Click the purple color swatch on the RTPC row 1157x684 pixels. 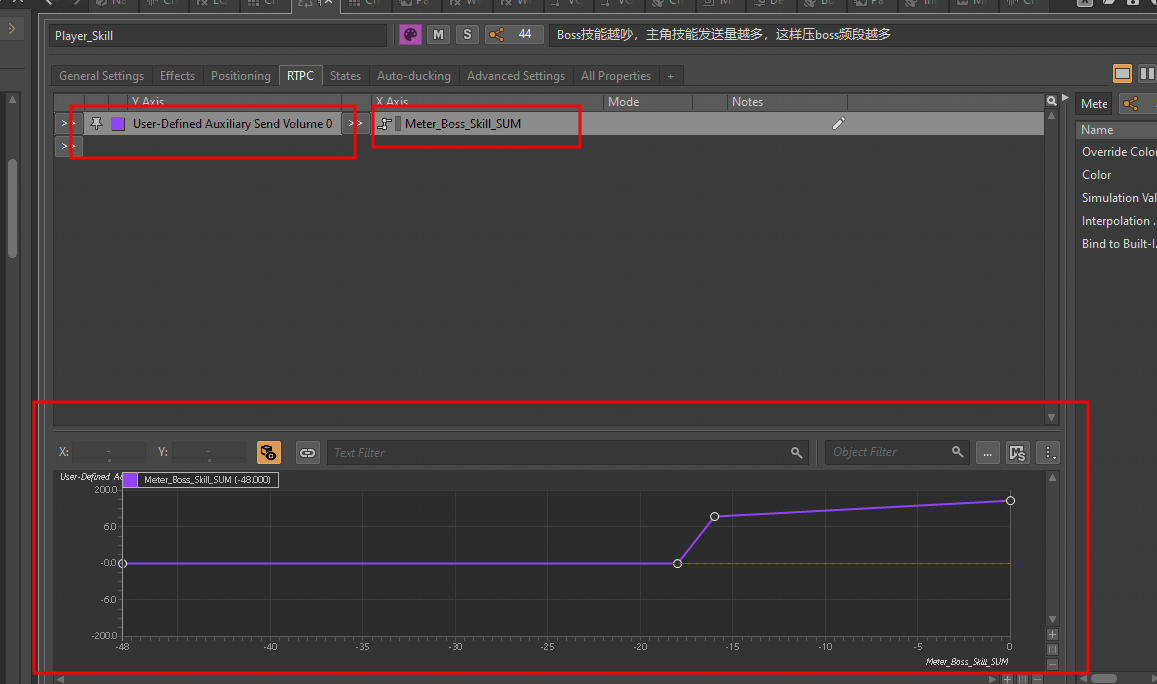(117, 123)
